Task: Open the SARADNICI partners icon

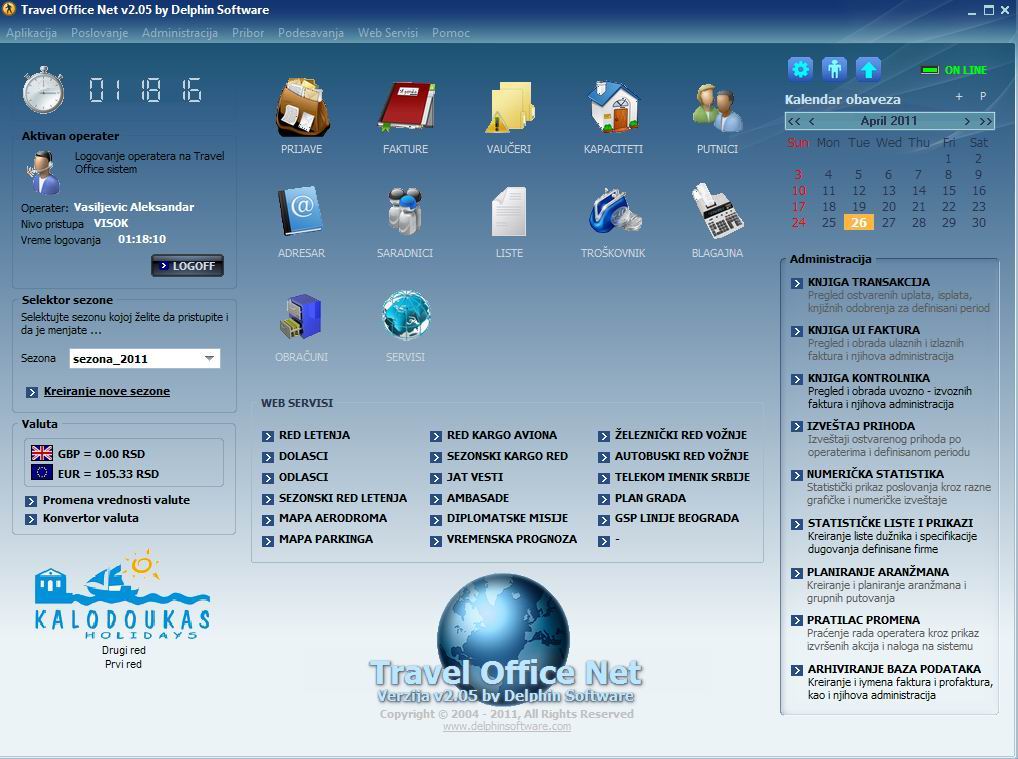Action: click(x=405, y=211)
